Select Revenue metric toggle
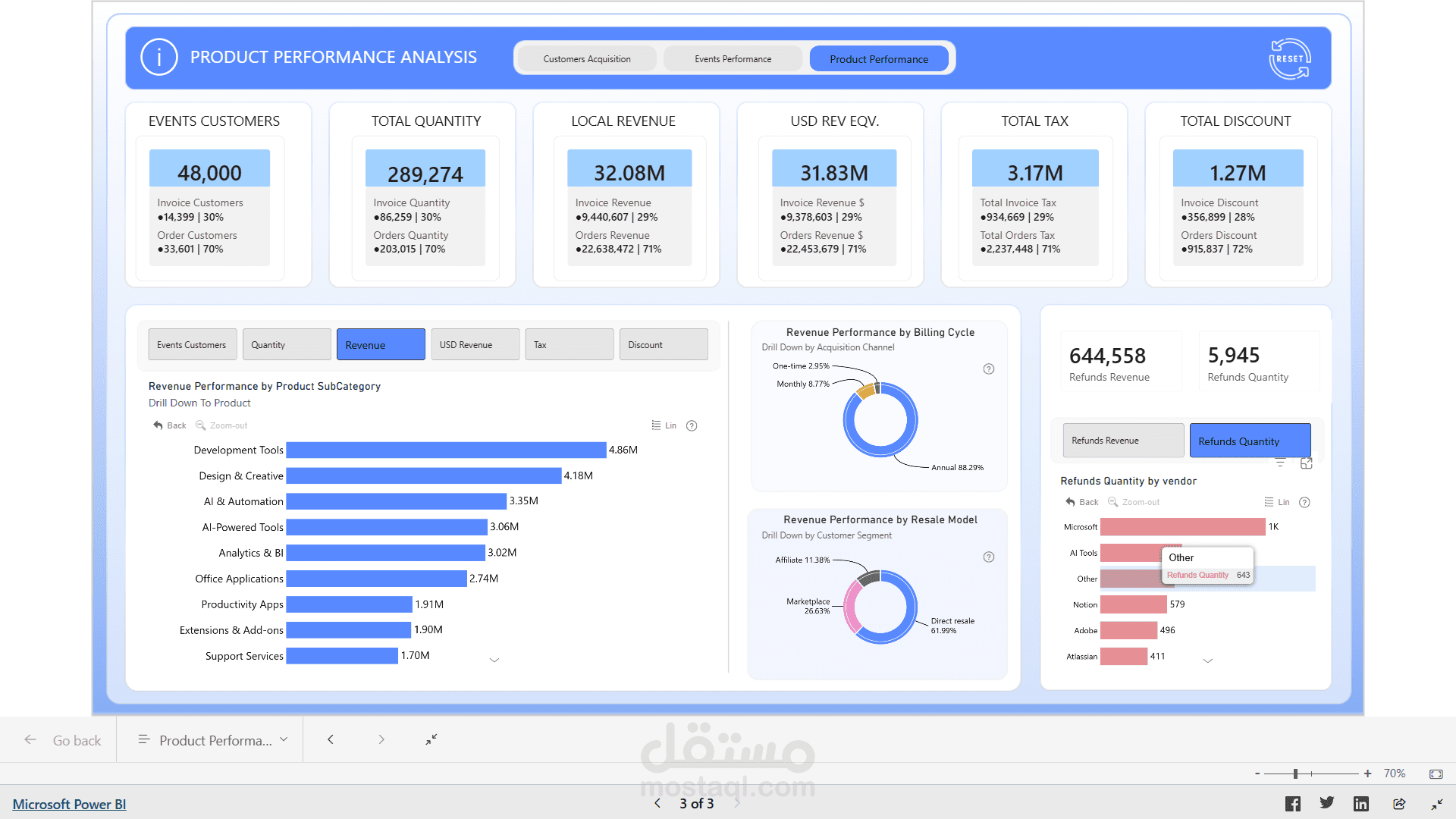This screenshot has width=1456, height=819. [381, 344]
